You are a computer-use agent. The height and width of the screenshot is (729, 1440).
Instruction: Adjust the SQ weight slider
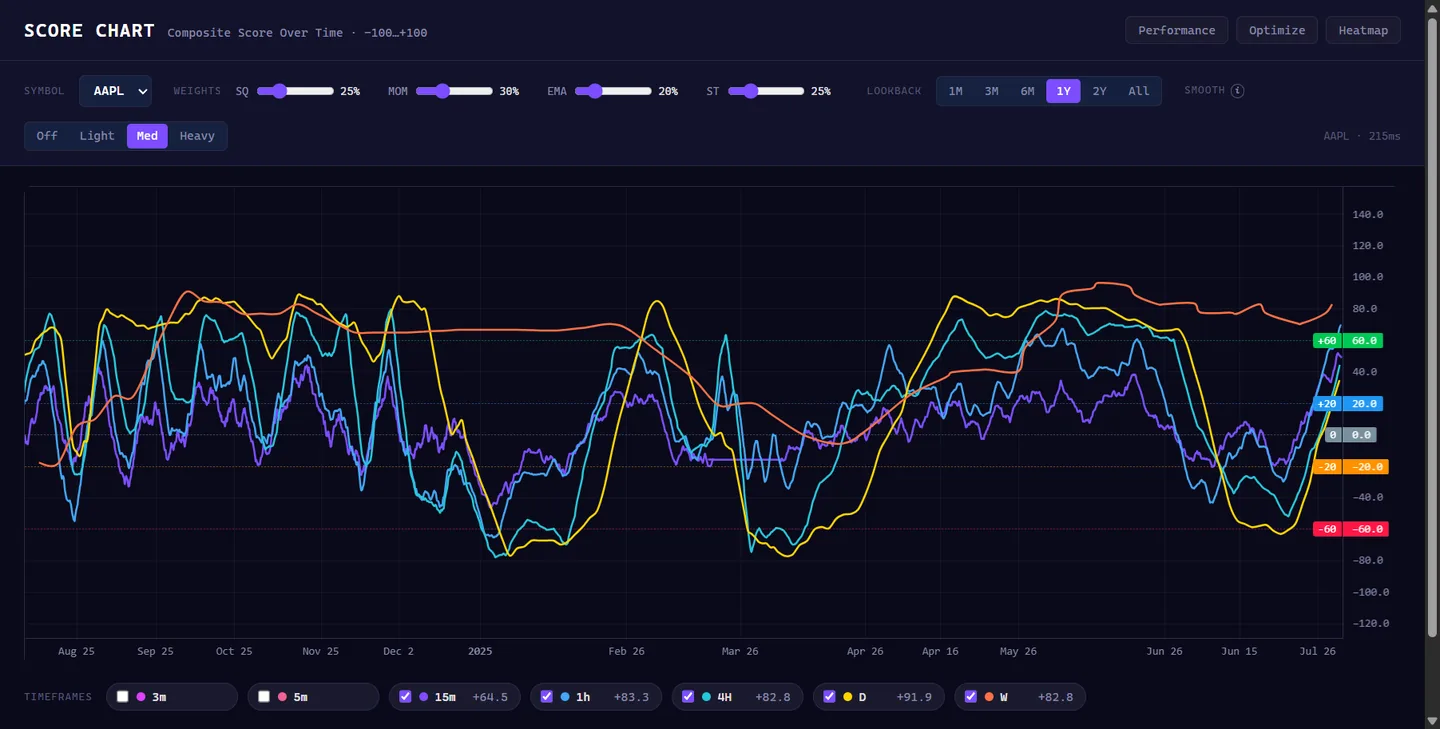(x=295, y=91)
